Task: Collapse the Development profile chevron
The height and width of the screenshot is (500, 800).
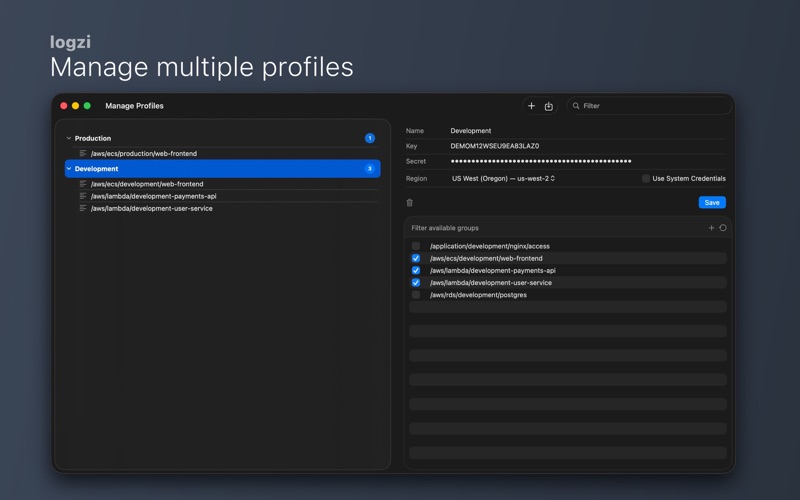Action: [x=69, y=168]
